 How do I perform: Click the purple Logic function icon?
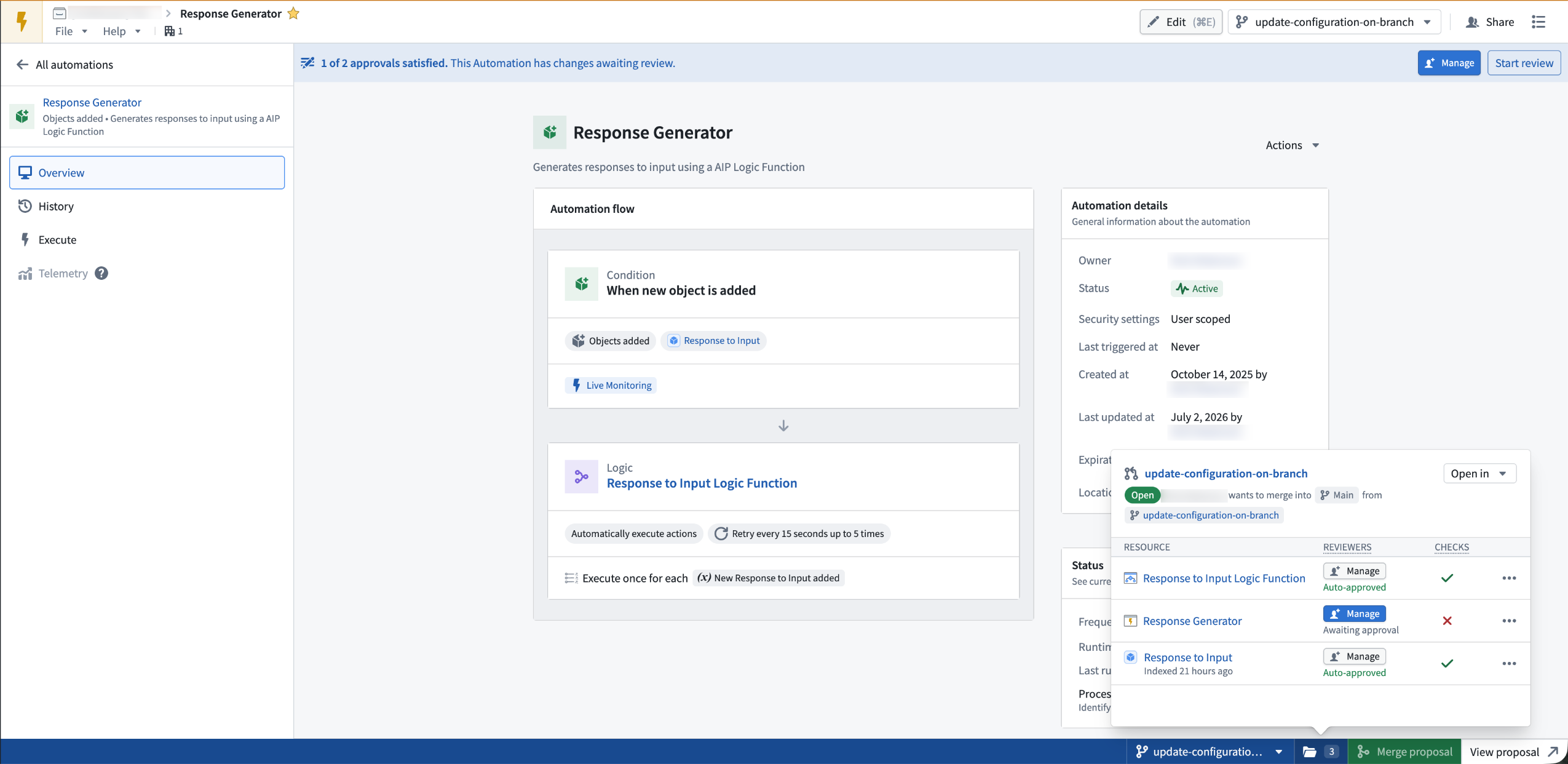(x=581, y=476)
